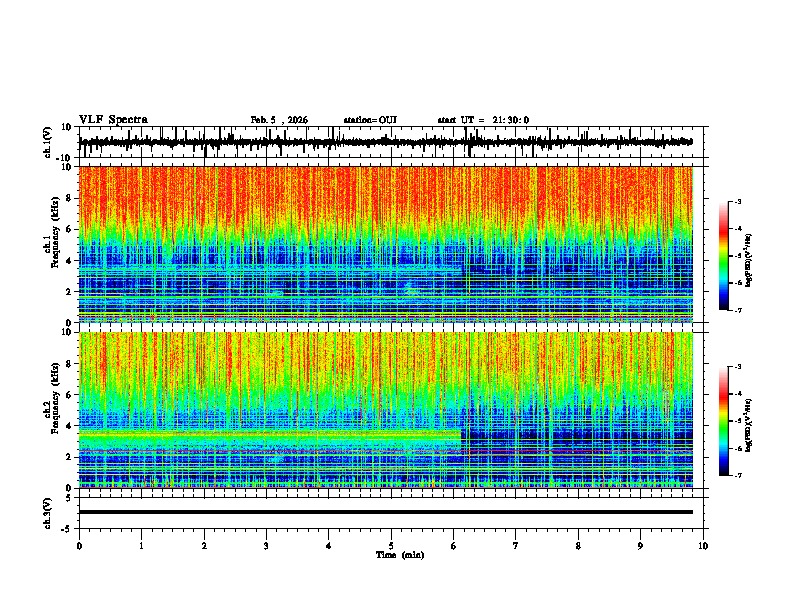Click time axis tick label '4'
The width and height of the screenshot is (792, 612).
(329, 546)
